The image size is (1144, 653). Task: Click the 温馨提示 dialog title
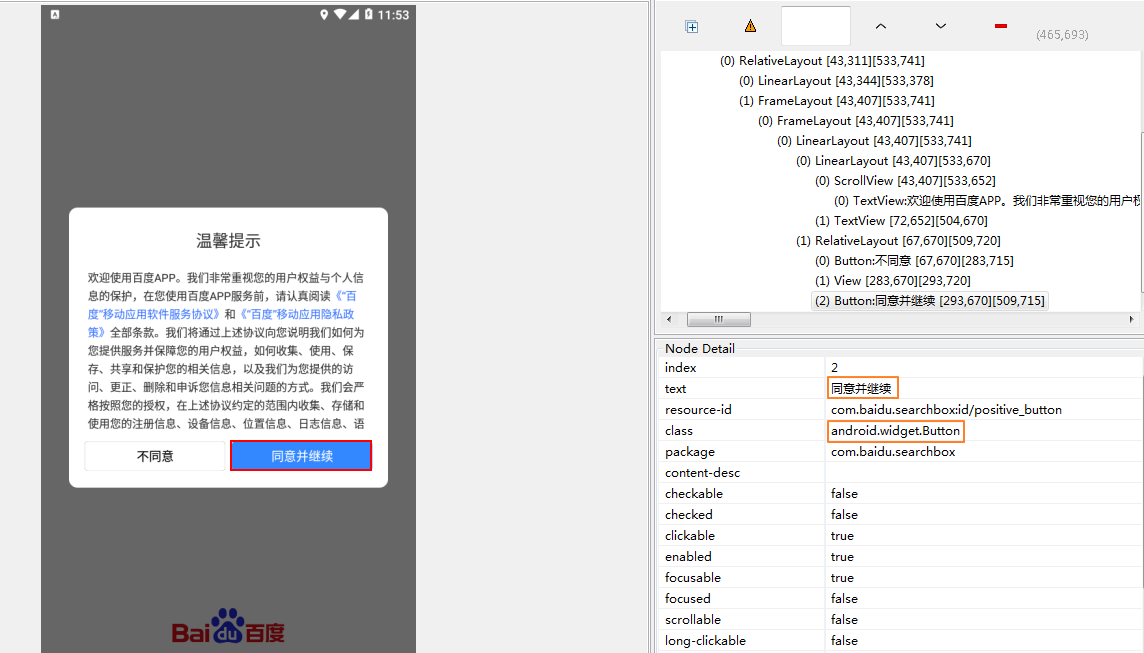point(228,241)
